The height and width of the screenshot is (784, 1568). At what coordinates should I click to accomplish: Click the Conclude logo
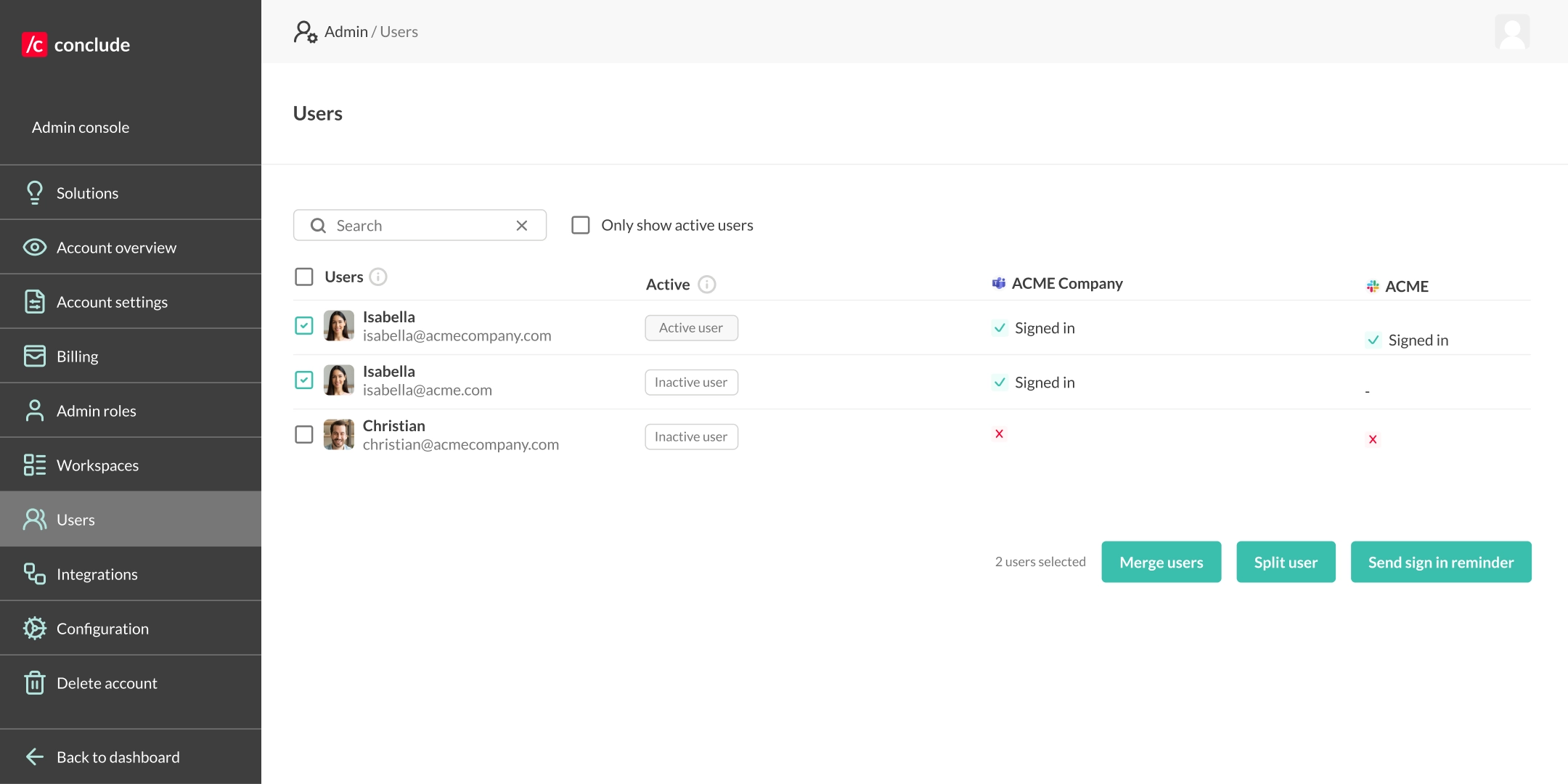[75, 44]
